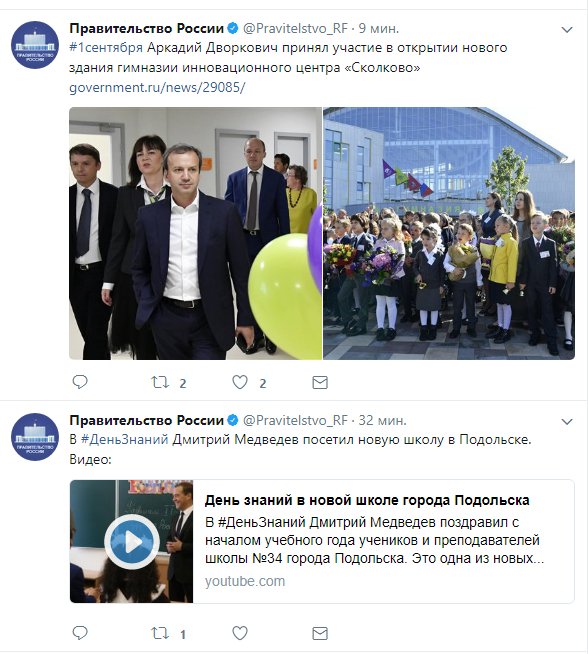Image resolution: width=588 pixels, height=654 pixels.
Task: Reply to the Medvedev Podolsk school tweet
Action: [x=80, y=633]
